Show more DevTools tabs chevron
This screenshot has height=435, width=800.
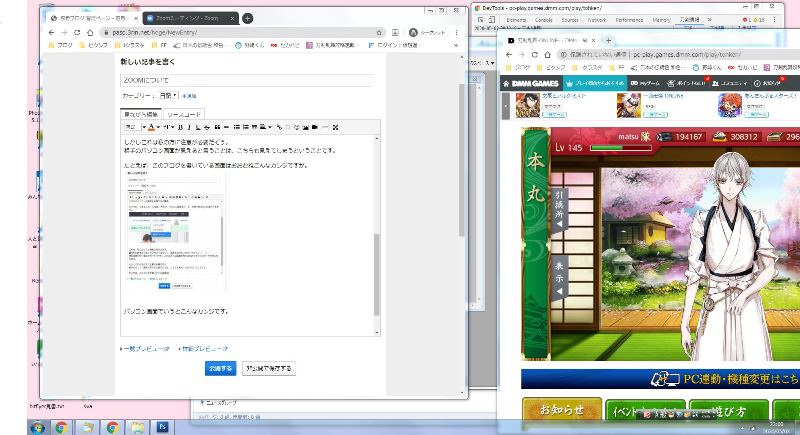click(x=709, y=19)
